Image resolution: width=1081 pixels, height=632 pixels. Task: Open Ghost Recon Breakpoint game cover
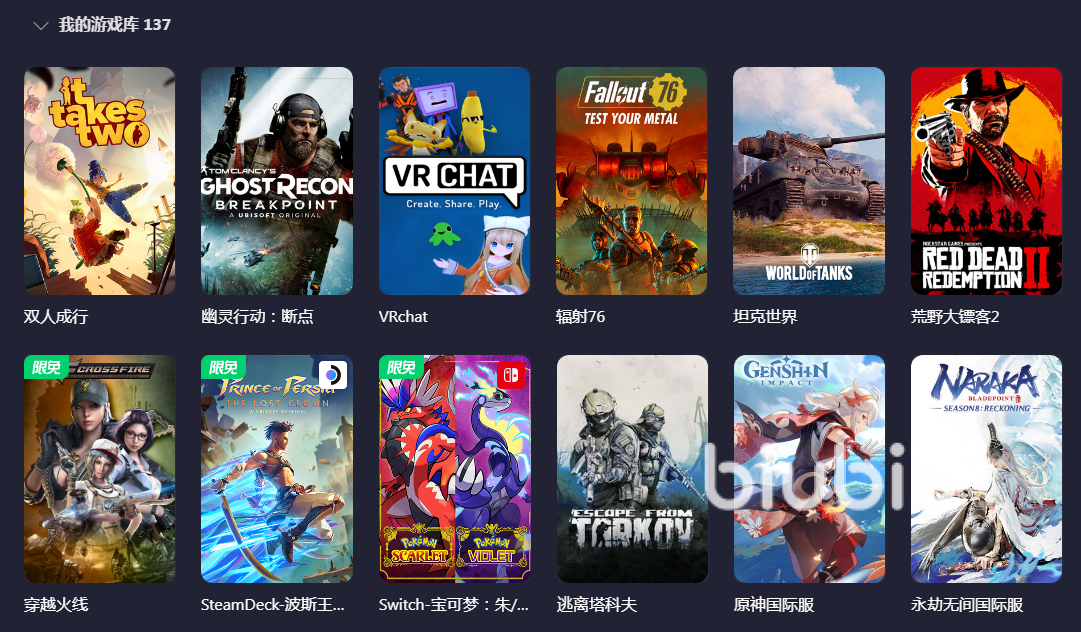pos(276,181)
